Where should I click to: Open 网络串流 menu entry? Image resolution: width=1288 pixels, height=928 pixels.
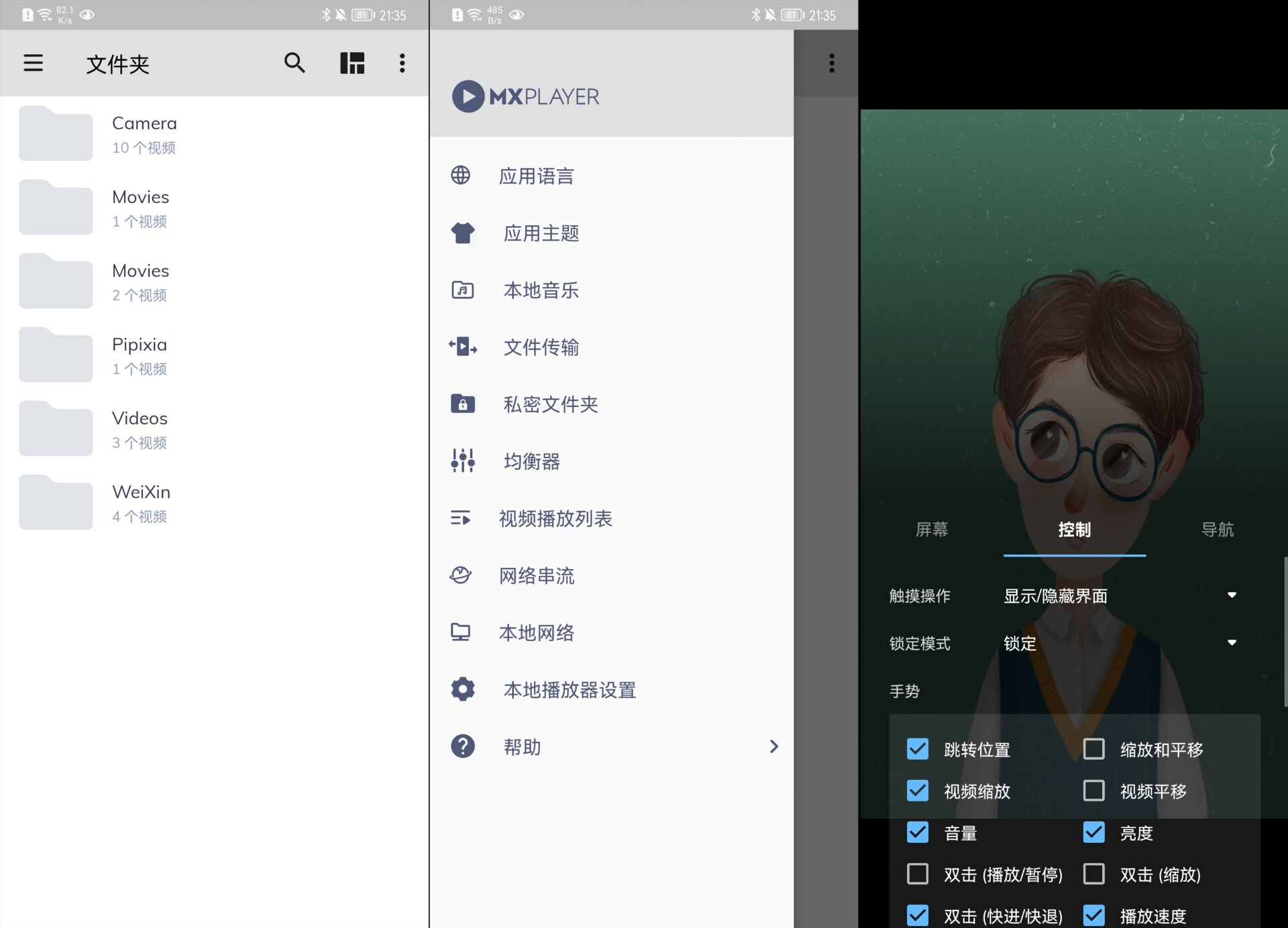[612, 575]
